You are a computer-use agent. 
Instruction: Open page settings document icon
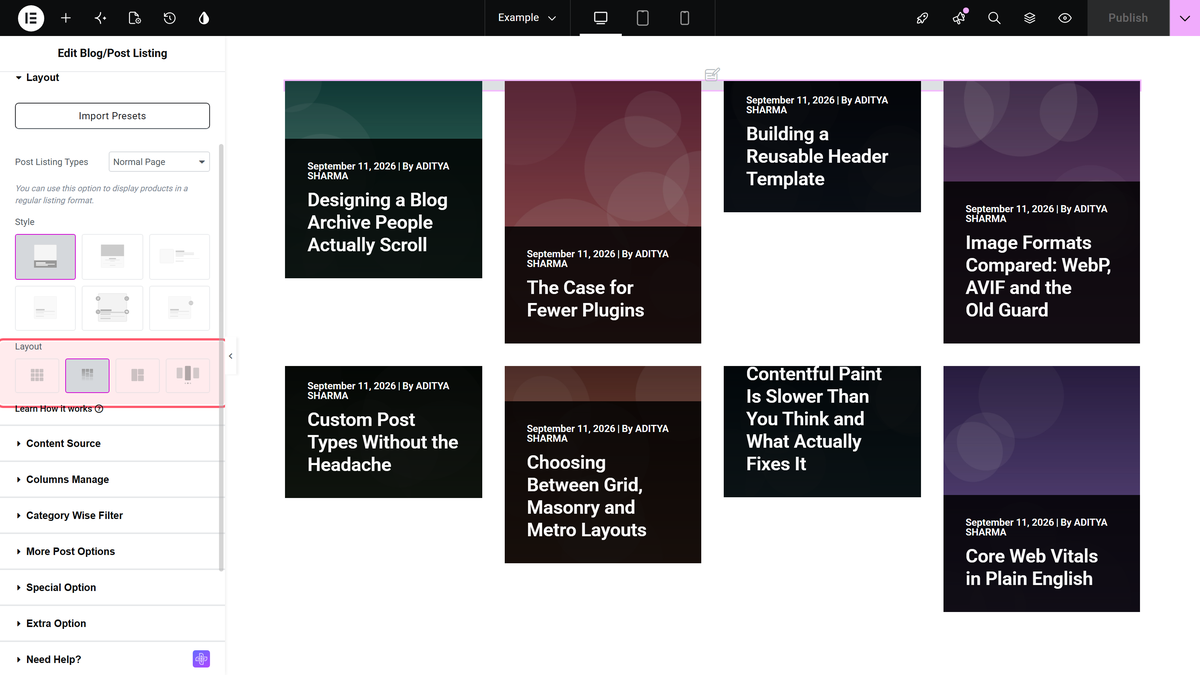(x=135, y=18)
